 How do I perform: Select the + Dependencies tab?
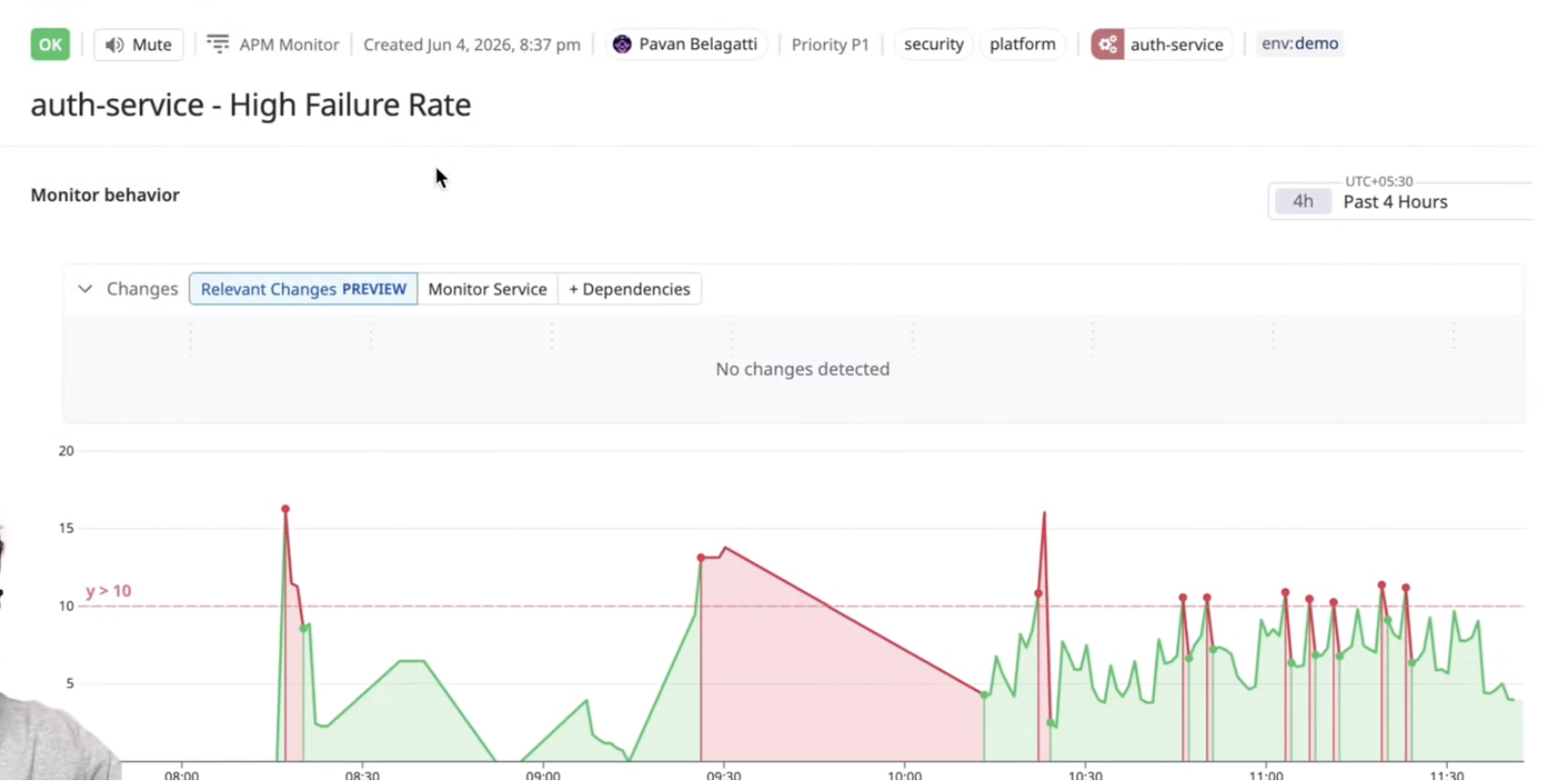[x=630, y=289]
